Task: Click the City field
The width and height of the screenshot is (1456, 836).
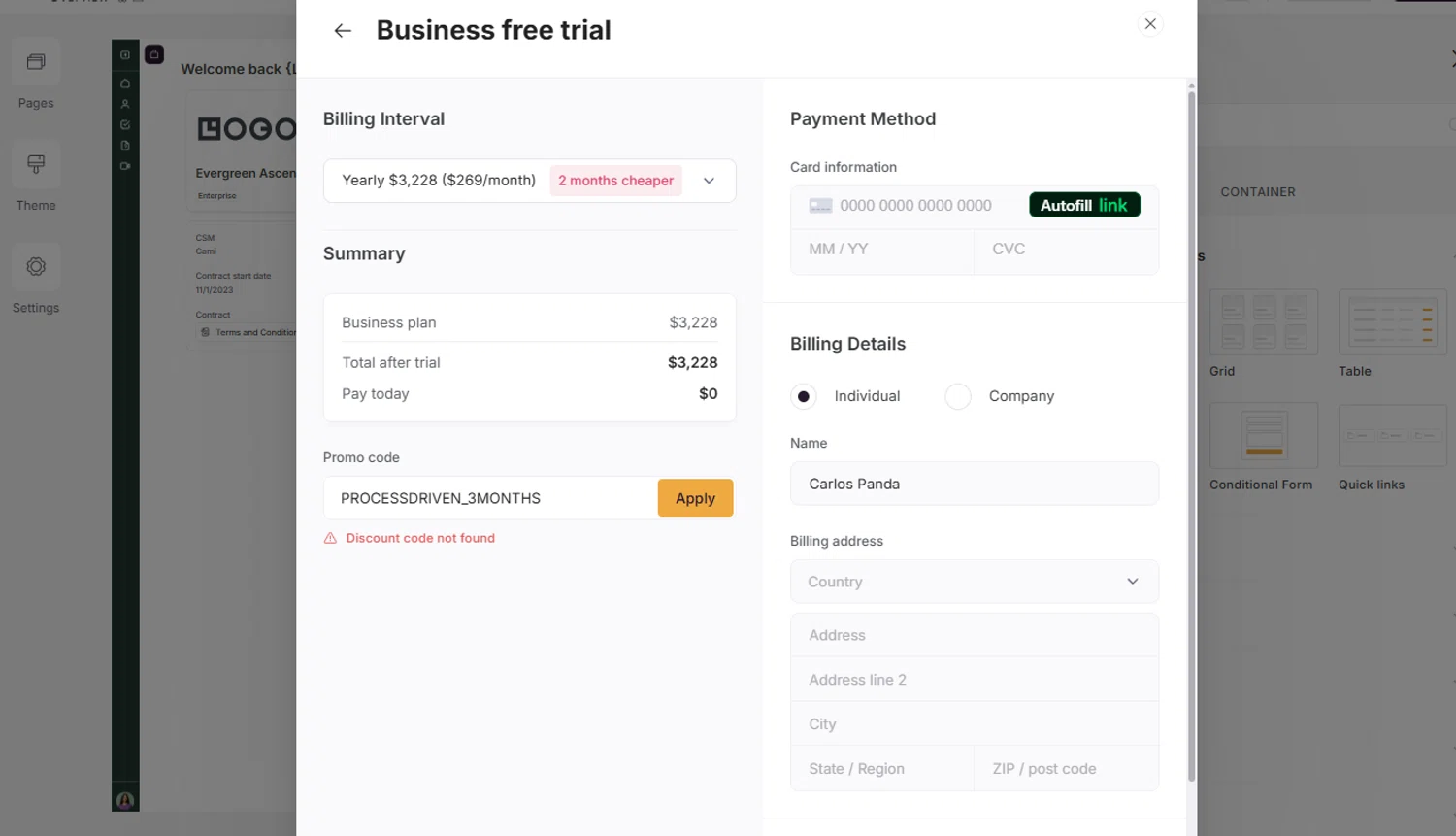Action: 974,724
